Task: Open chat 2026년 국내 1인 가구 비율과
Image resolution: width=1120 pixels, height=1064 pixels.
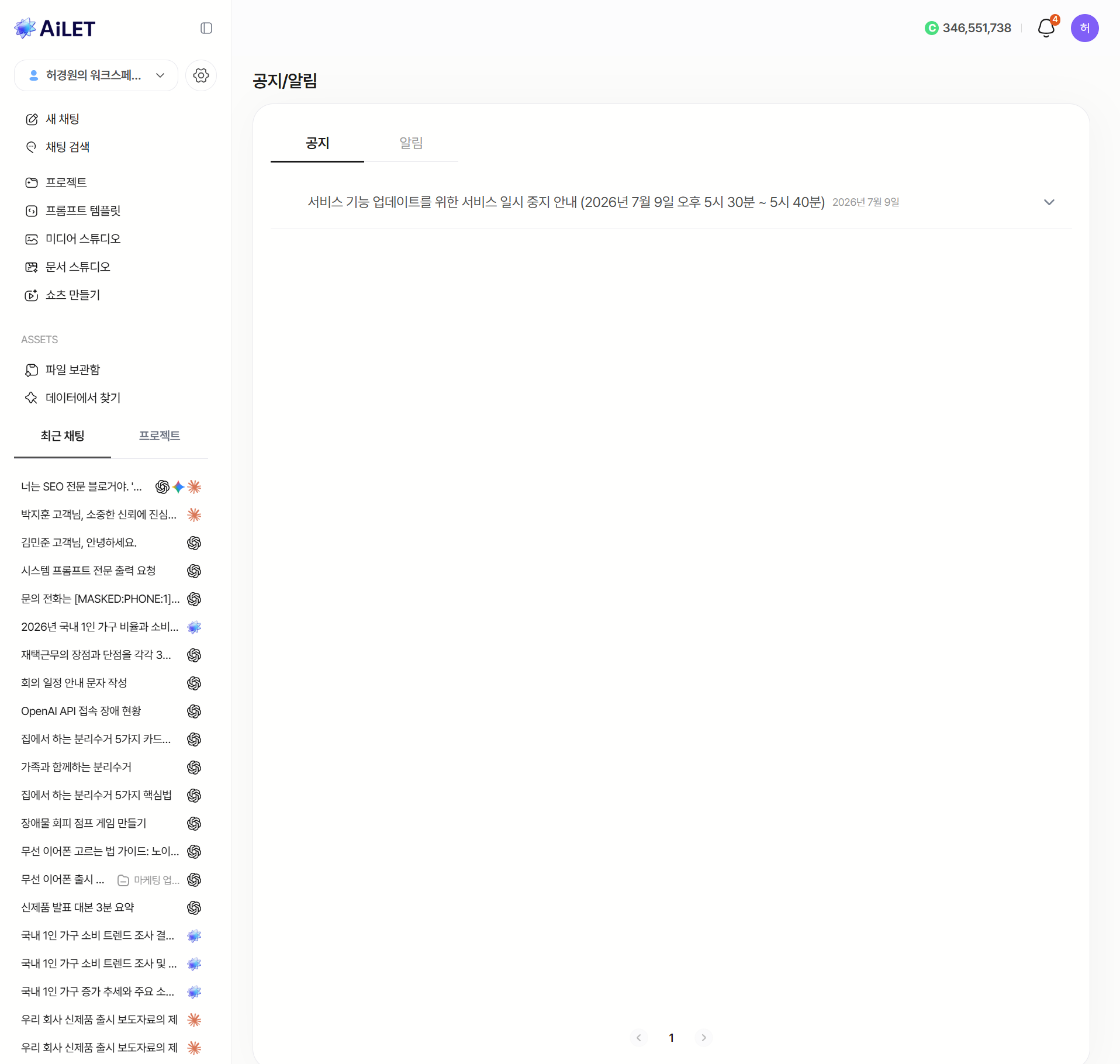Action: point(99,627)
